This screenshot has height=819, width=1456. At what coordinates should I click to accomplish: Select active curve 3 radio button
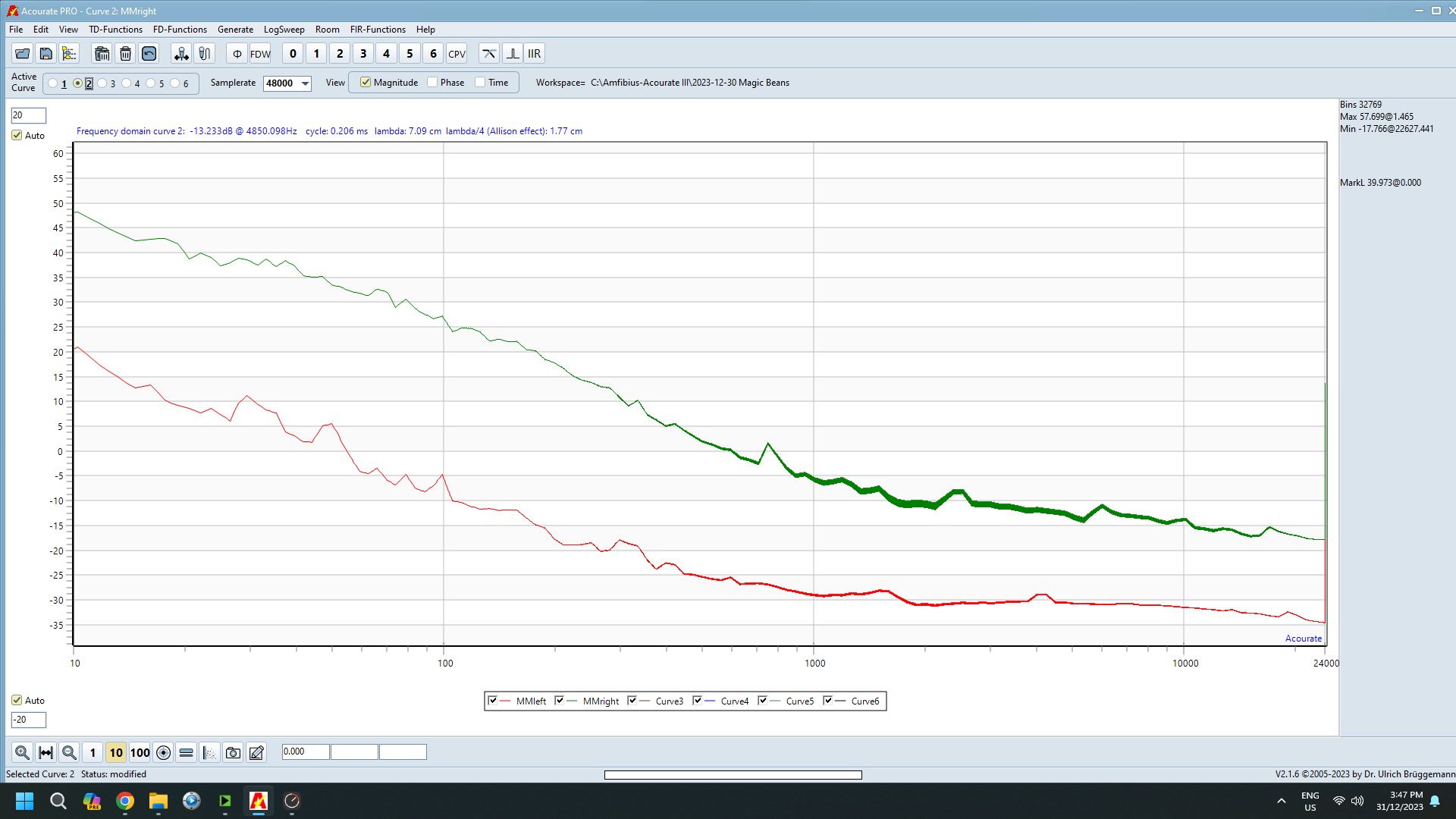102,83
